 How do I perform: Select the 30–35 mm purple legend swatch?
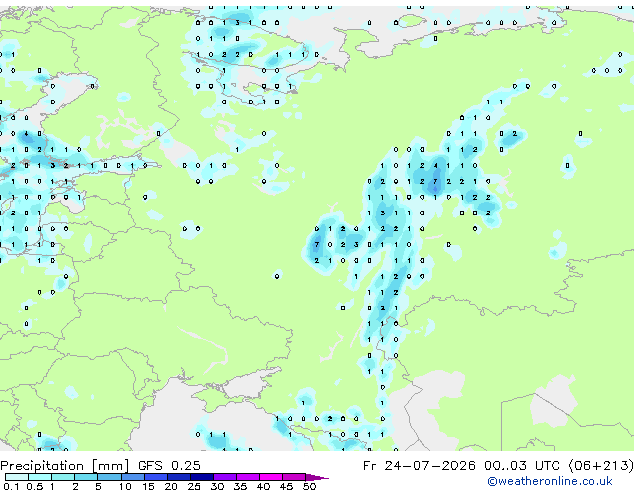(225, 477)
